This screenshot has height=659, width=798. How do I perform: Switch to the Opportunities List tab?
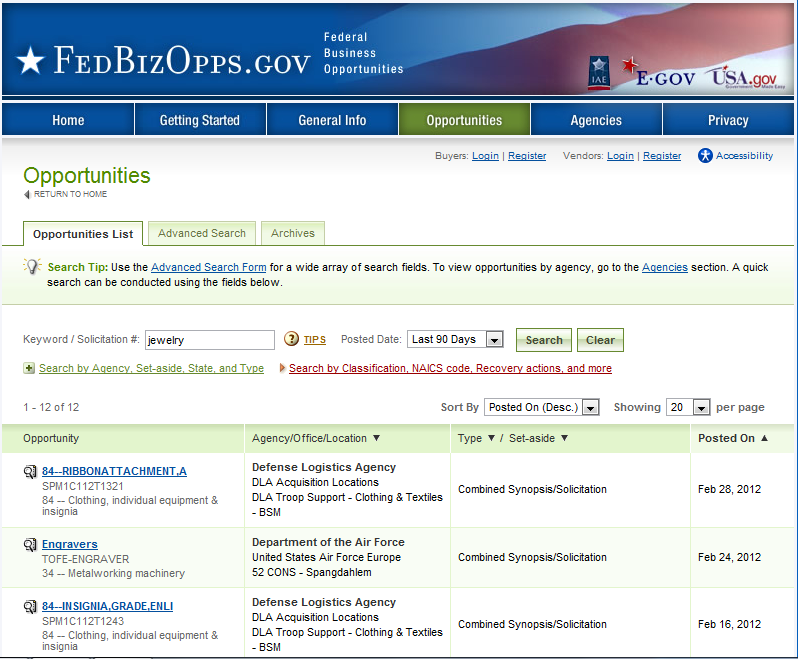coord(83,234)
